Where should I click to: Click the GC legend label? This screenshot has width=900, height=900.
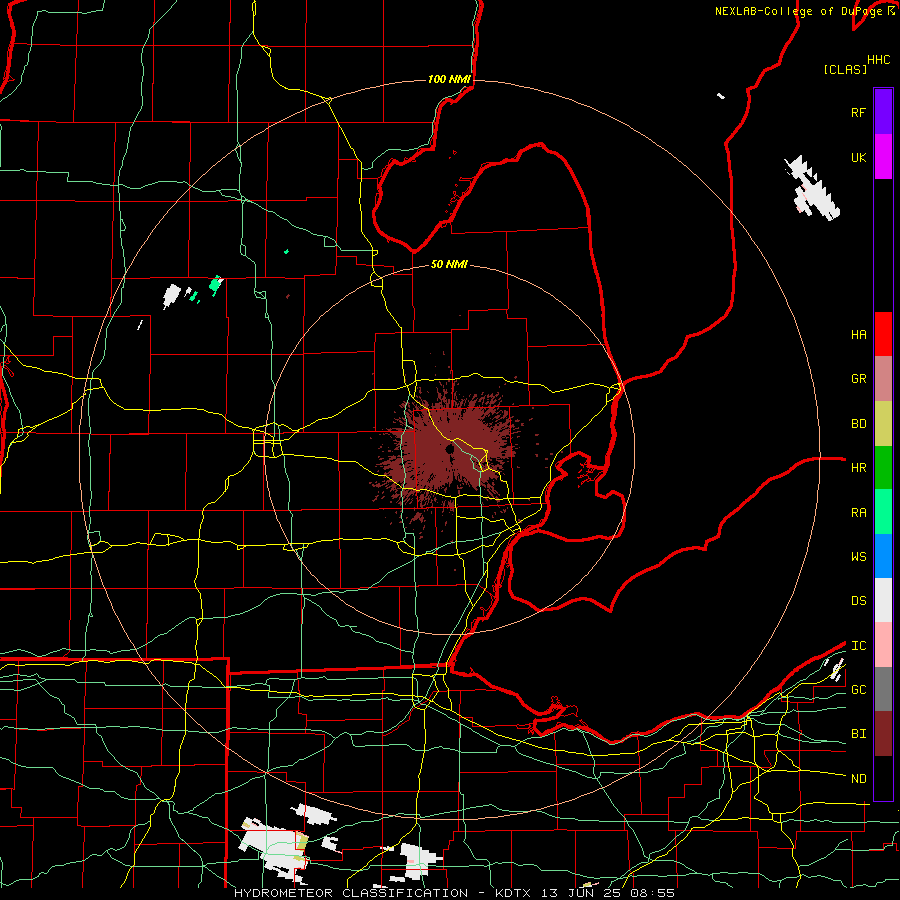click(858, 690)
